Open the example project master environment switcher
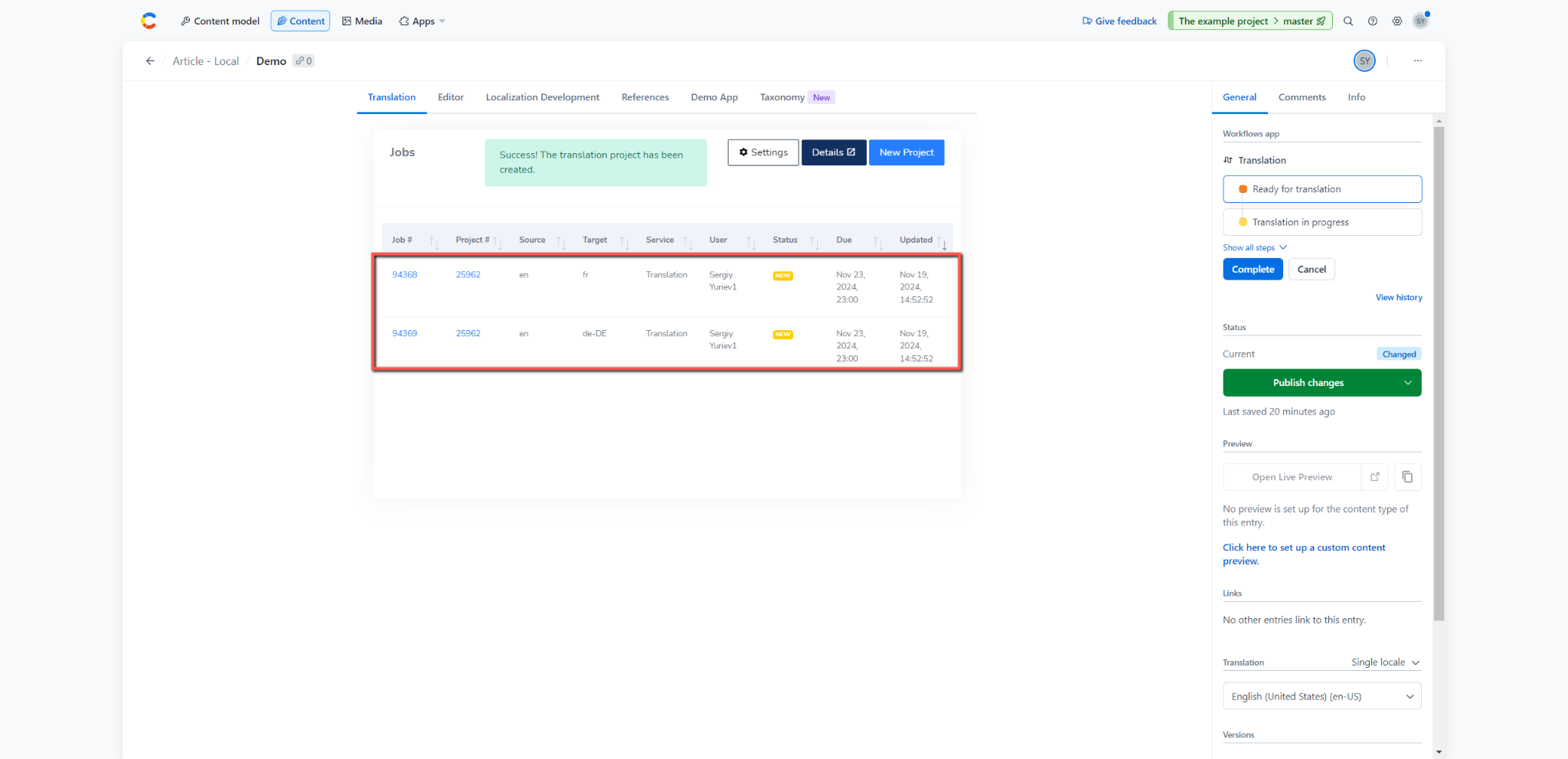Screen dimensions: 1568x759 (x=1250, y=21)
